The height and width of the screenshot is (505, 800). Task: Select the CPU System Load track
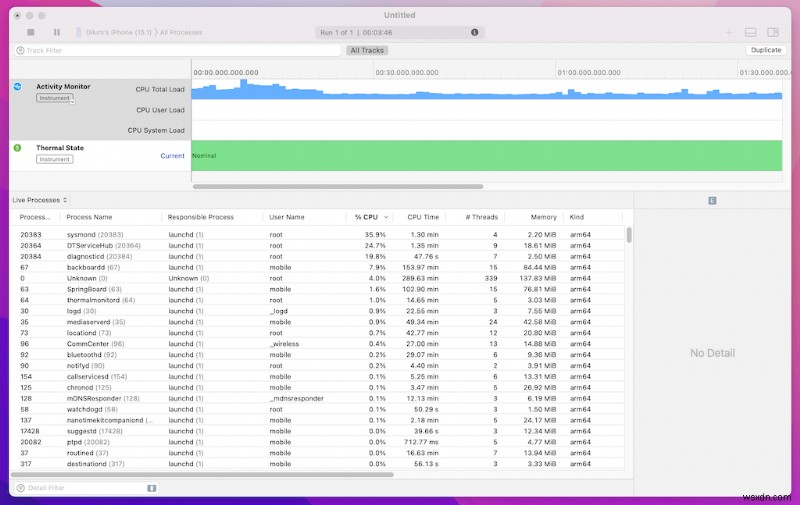156,131
